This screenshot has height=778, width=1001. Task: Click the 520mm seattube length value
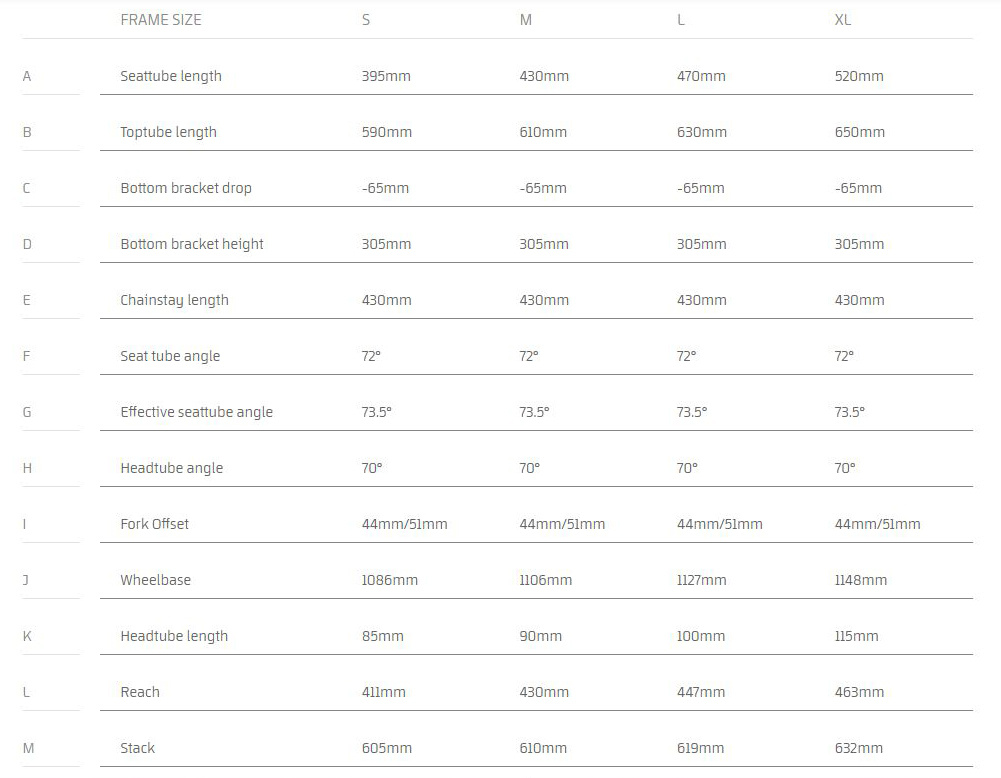[x=859, y=76]
